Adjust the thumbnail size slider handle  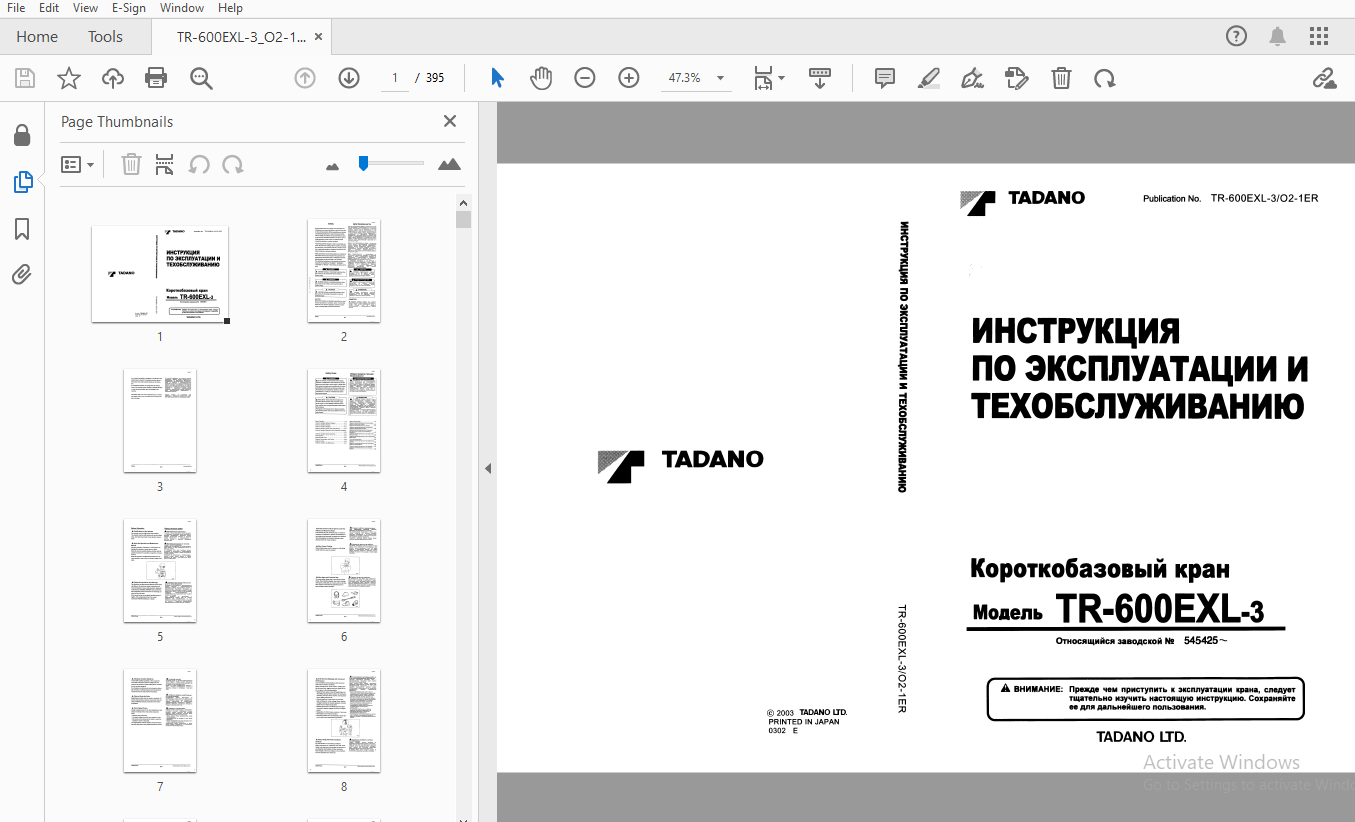coord(364,163)
